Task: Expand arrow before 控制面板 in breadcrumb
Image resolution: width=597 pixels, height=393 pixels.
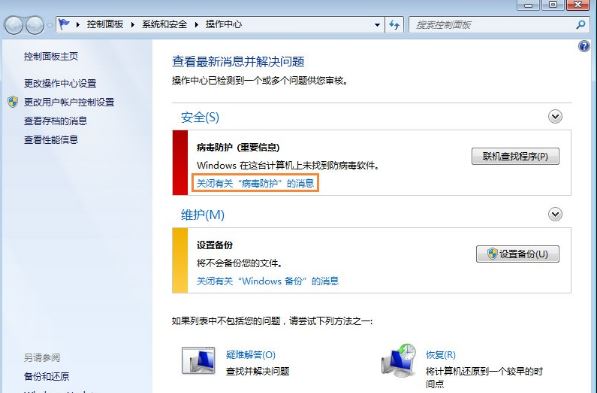Action: pos(78,25)
